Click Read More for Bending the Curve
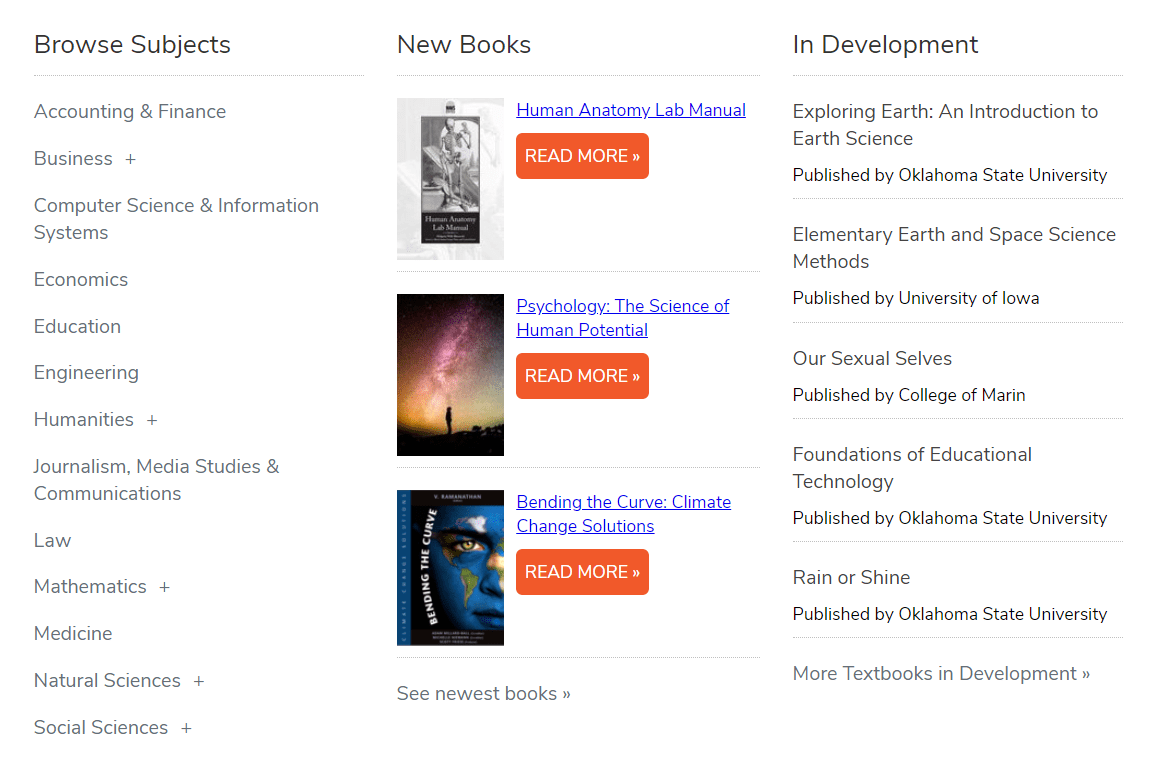 [582, 572]
